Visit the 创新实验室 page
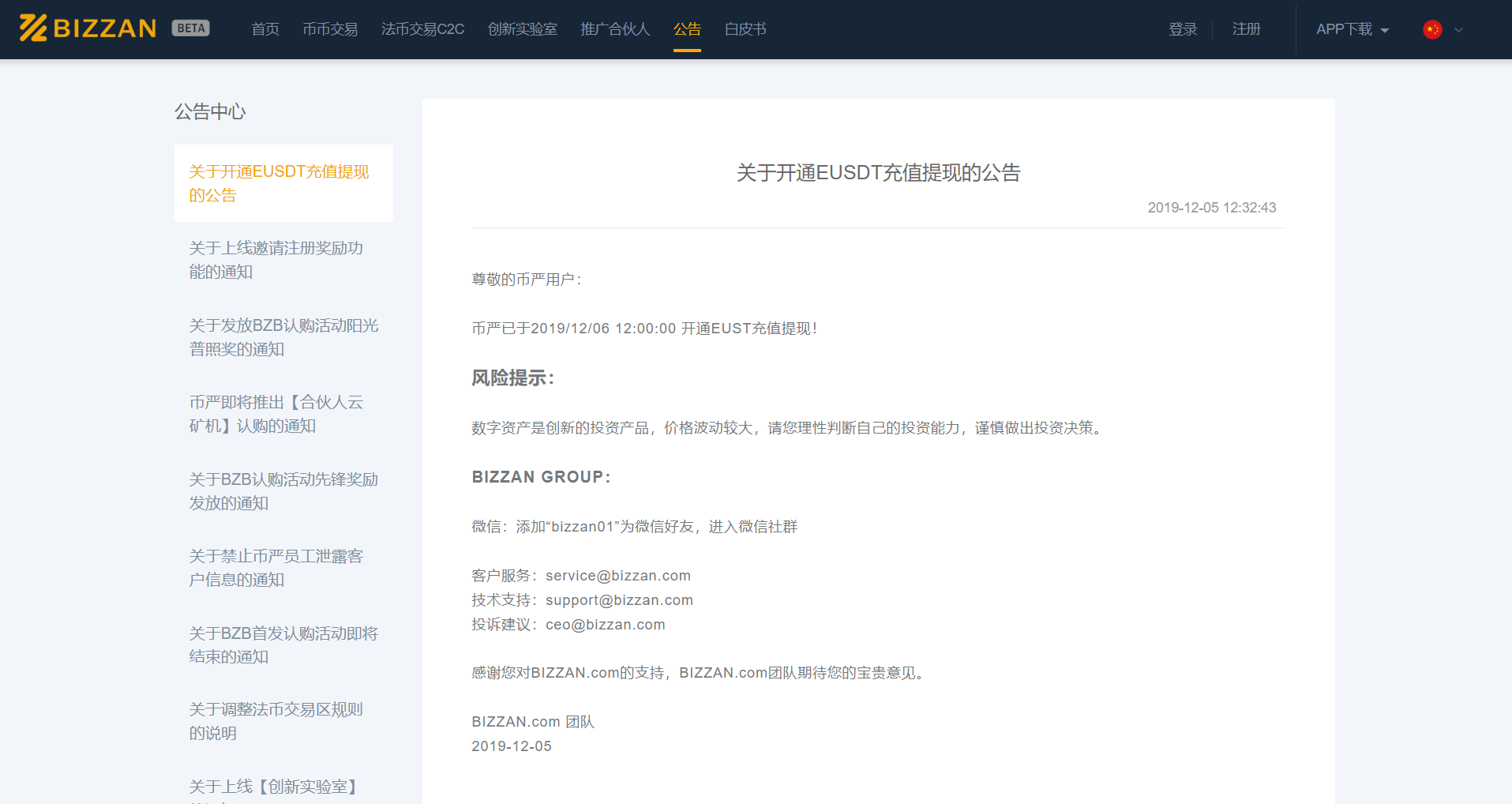The image size is (1512, 804). pyautogui.click(x=523, y=29)
